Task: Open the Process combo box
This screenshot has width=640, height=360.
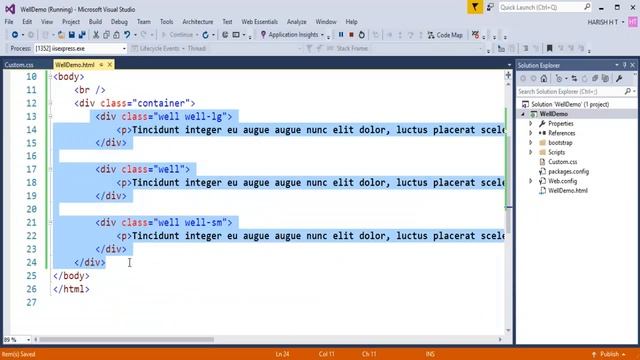Action: click(x=80, y=49)
